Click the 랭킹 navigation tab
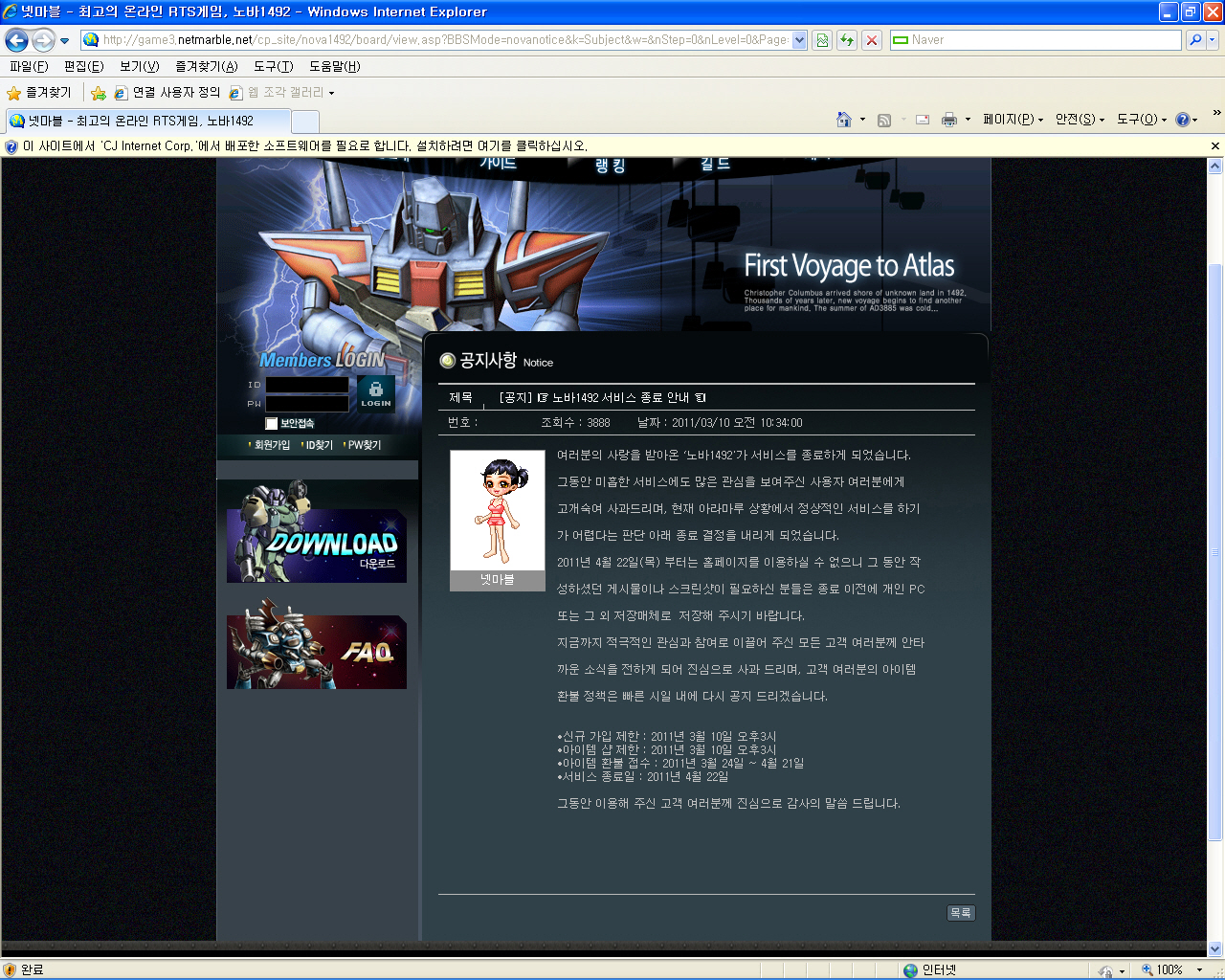 (611, 166)
